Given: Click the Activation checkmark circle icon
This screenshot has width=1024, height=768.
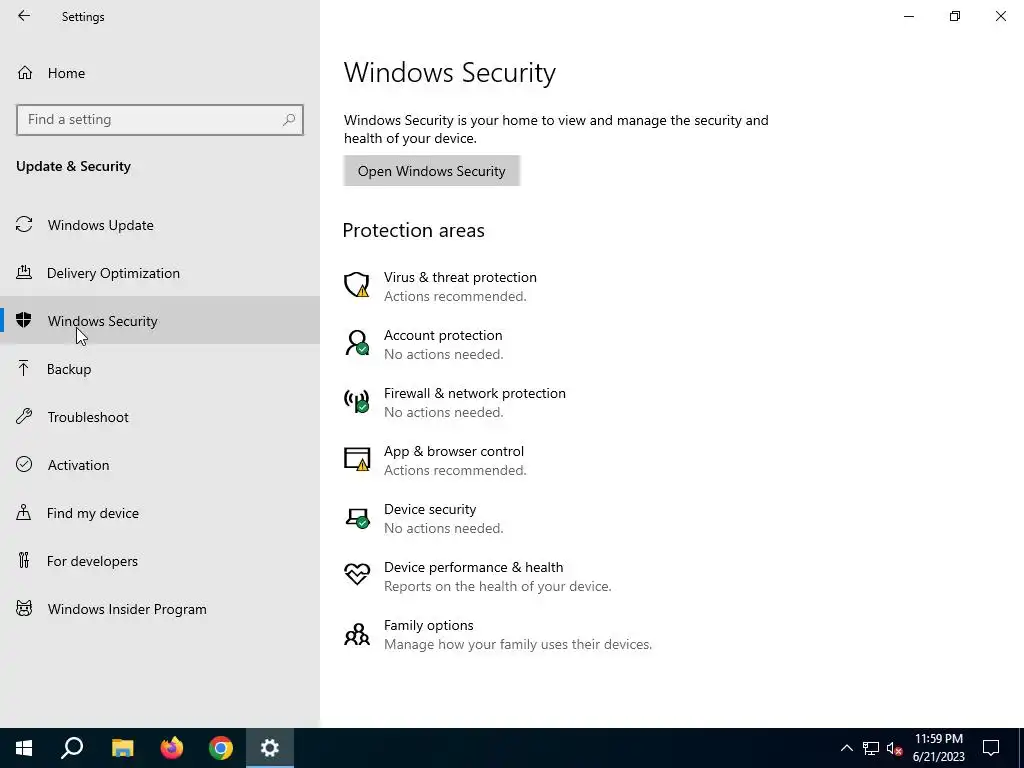Looking at the screenshot, I should tap(24, 464).
